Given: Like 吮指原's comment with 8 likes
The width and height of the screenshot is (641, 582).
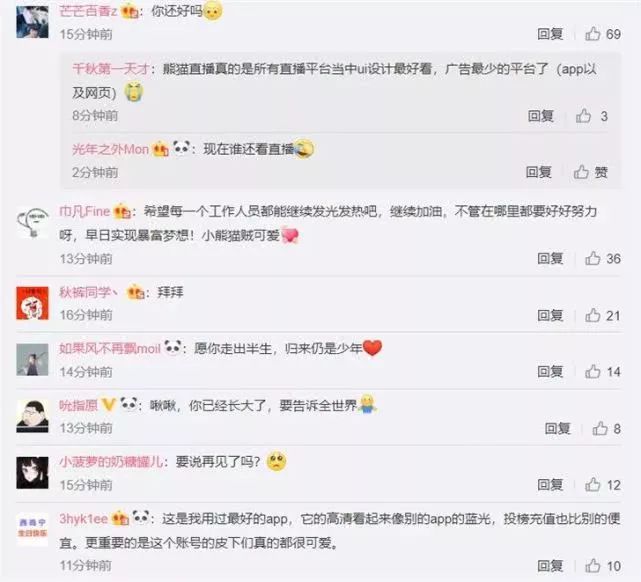Looking at the screenshot, I should coord(600,428).
